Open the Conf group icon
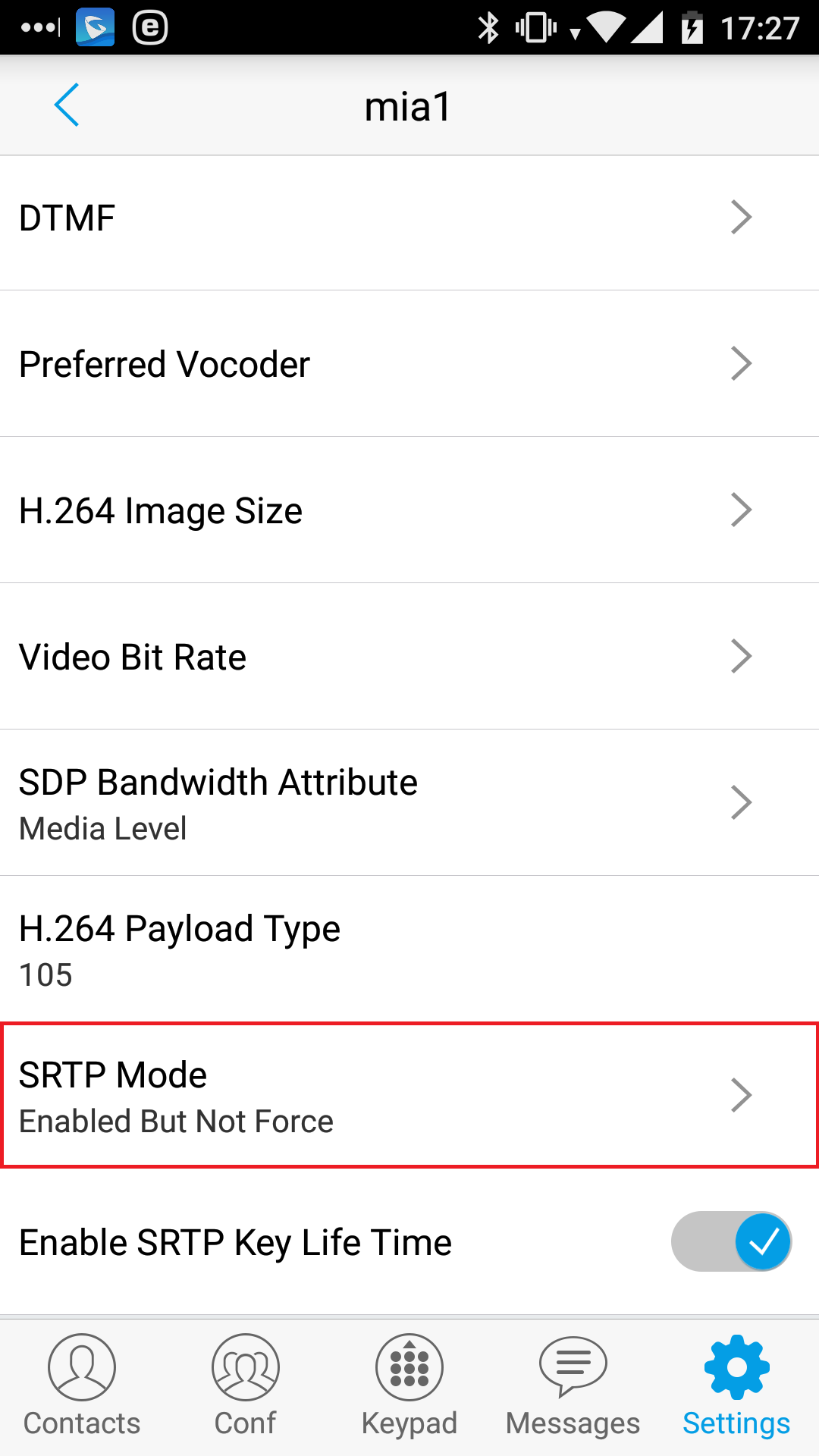Image resolution: width=819 pixels, height=1456 pixels. click(246, 1367)
